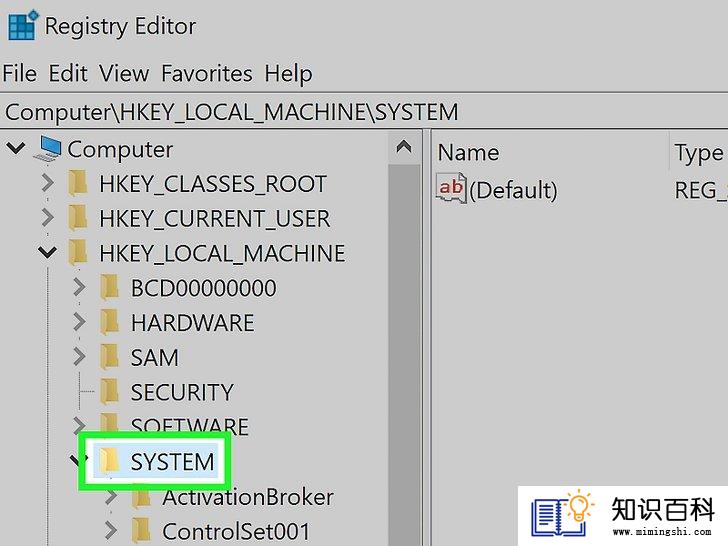This screenshot has height=546, width=728.
Task: Expand the SAM key
Action: click(x=79, y=357)
